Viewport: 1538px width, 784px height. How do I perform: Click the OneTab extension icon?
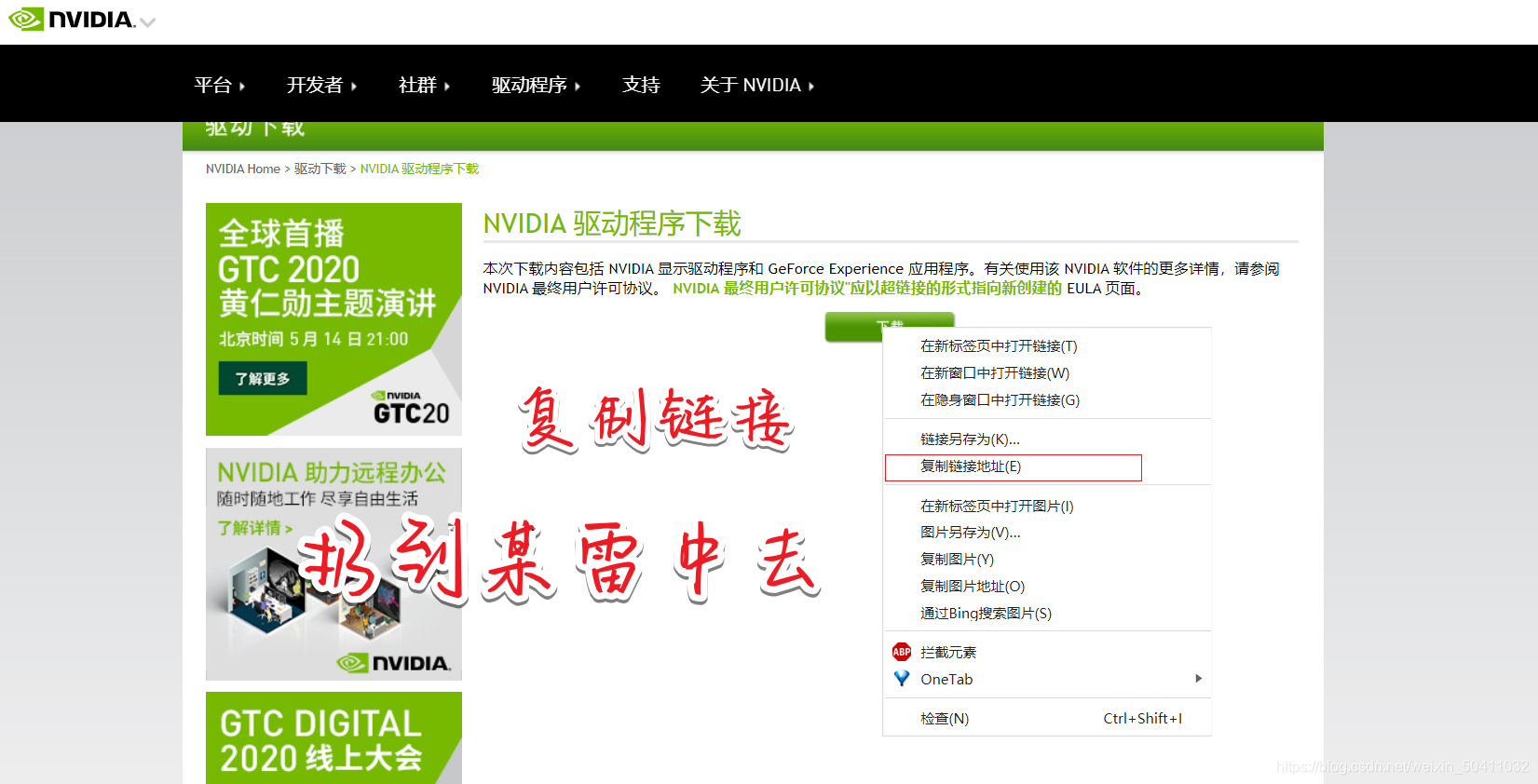(902, 679)
